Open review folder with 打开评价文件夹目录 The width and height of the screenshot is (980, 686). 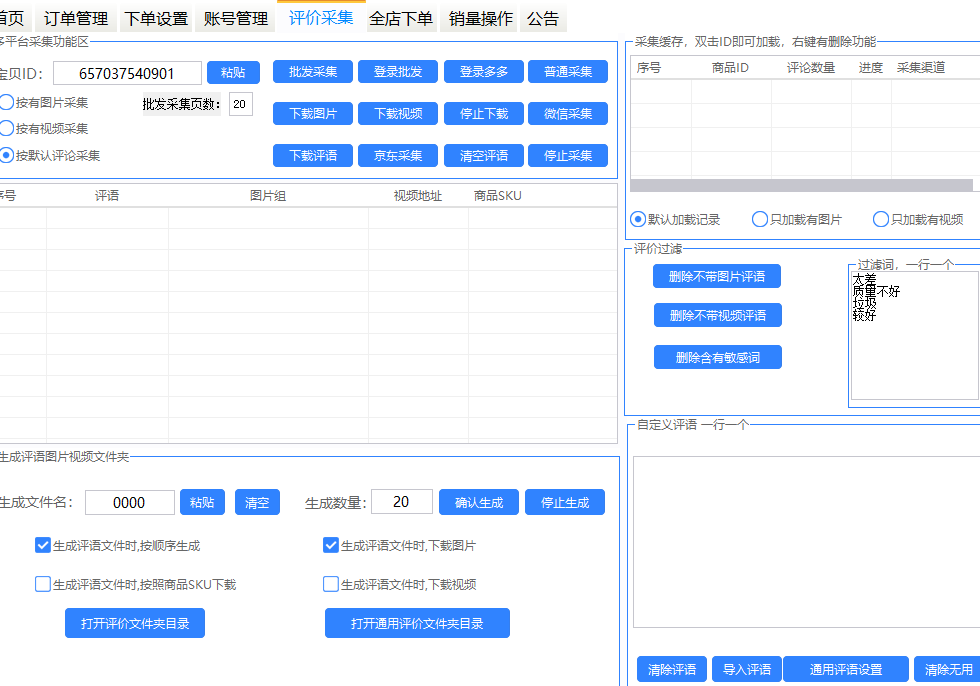point(134,622)
